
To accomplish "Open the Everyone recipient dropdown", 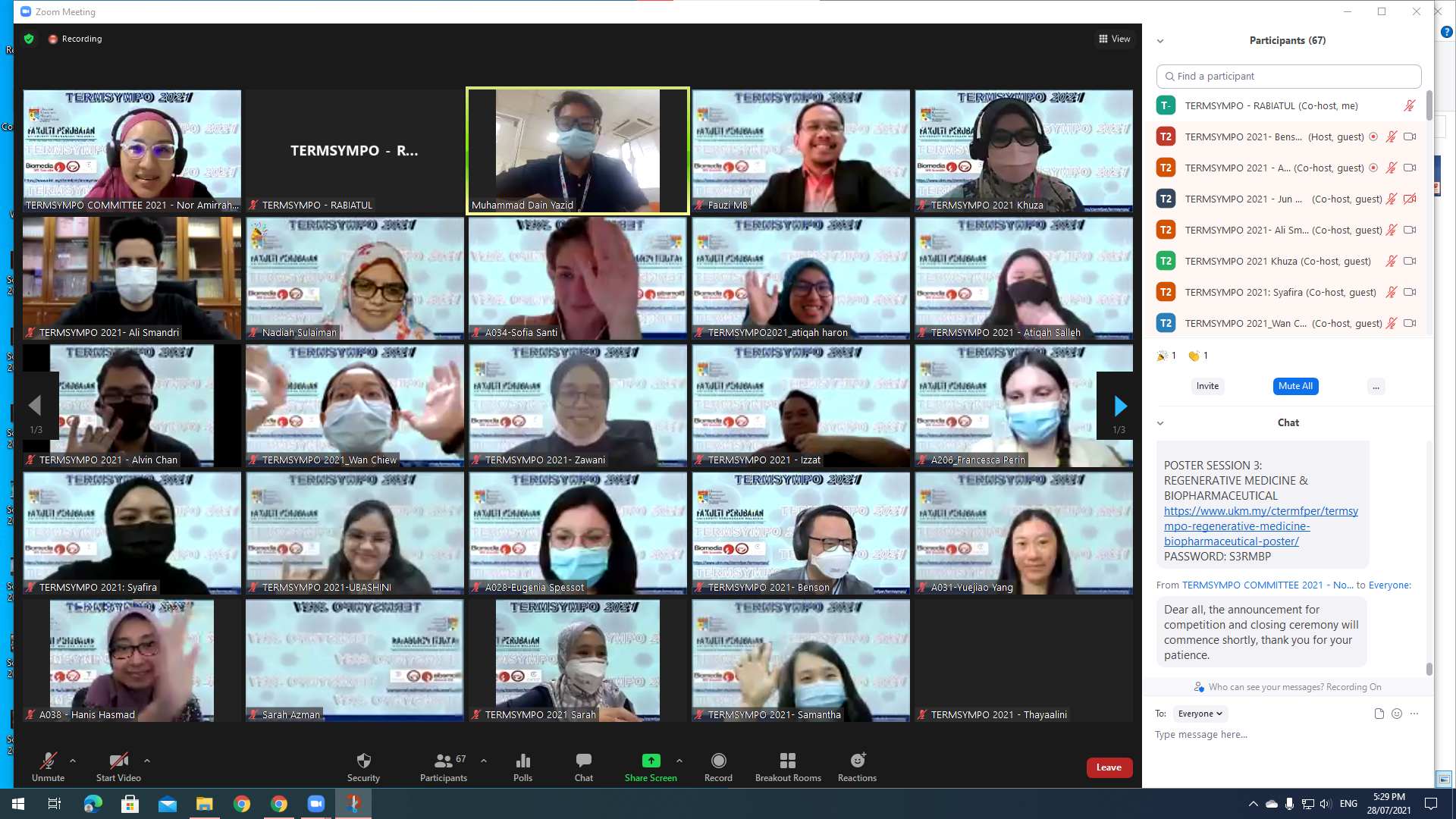I will point(1200,714).
